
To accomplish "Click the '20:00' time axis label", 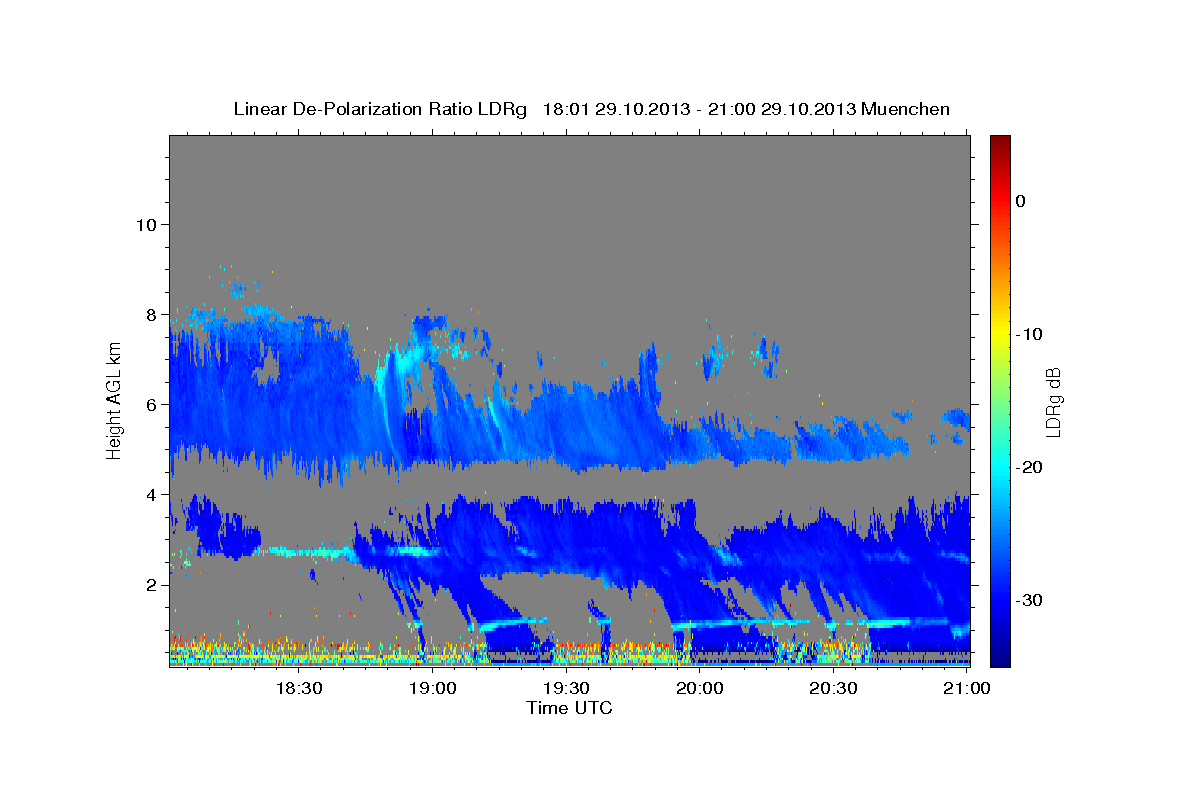I will [x=700, y=688].
